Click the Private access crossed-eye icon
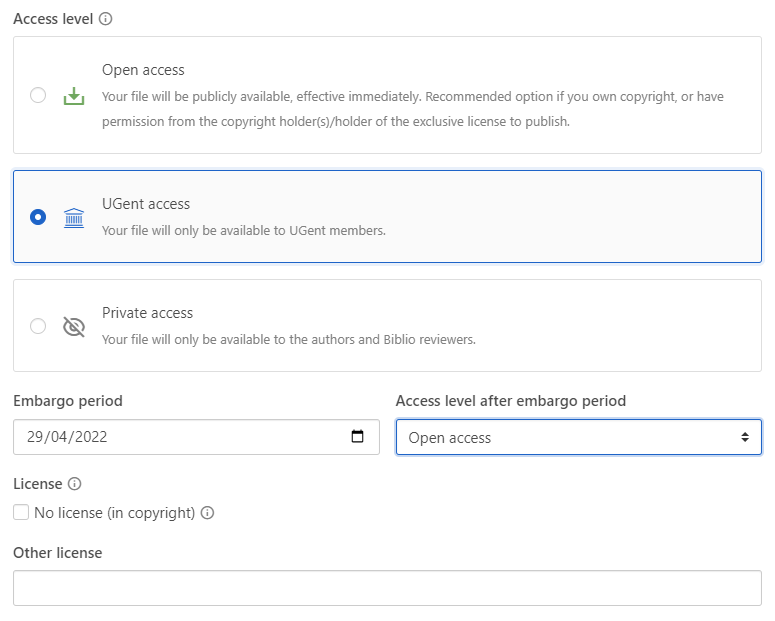Viewport: 775px width, 621px height. (74, 326)
